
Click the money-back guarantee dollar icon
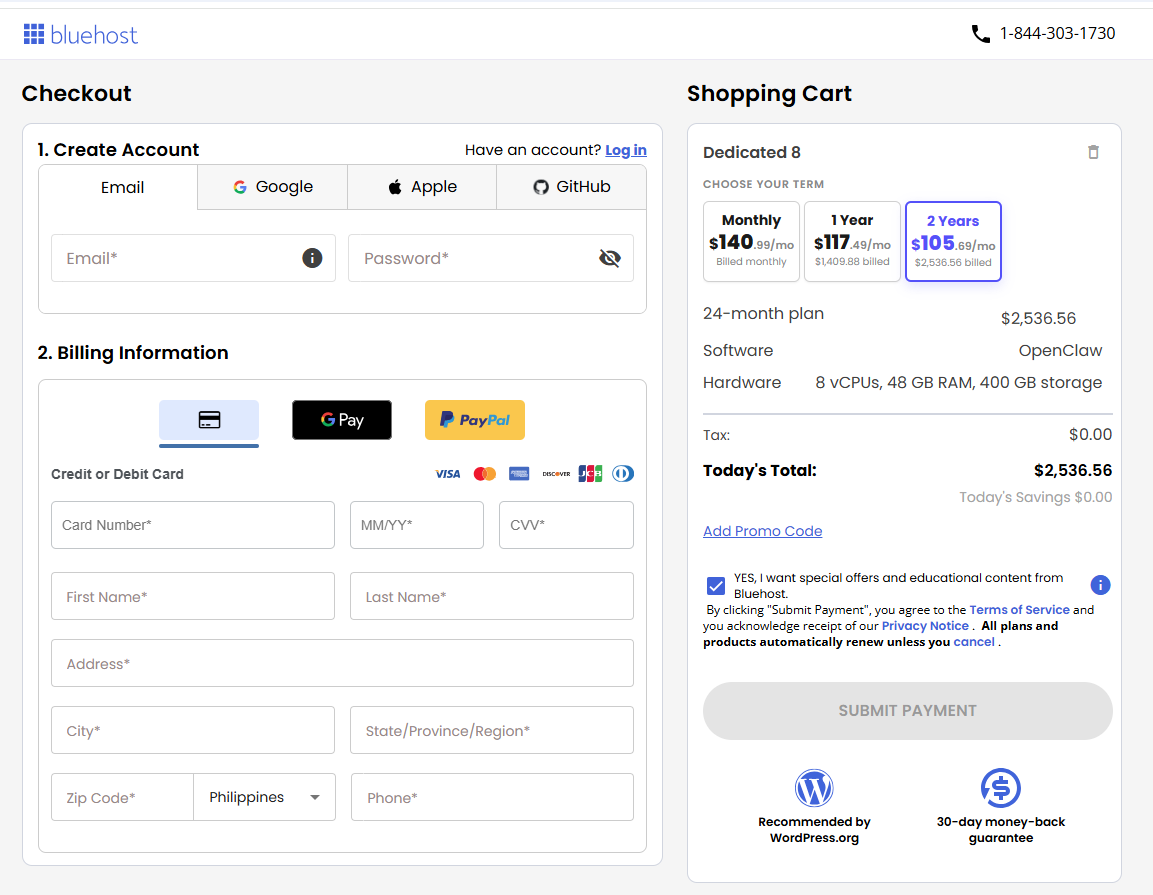pos(1001,788)
